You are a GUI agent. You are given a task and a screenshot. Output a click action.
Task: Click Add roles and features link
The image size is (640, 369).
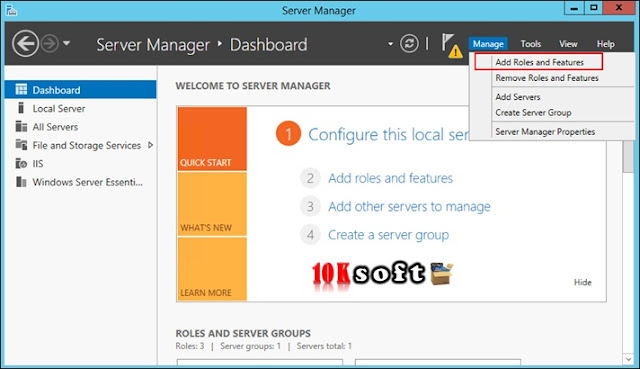391,178
